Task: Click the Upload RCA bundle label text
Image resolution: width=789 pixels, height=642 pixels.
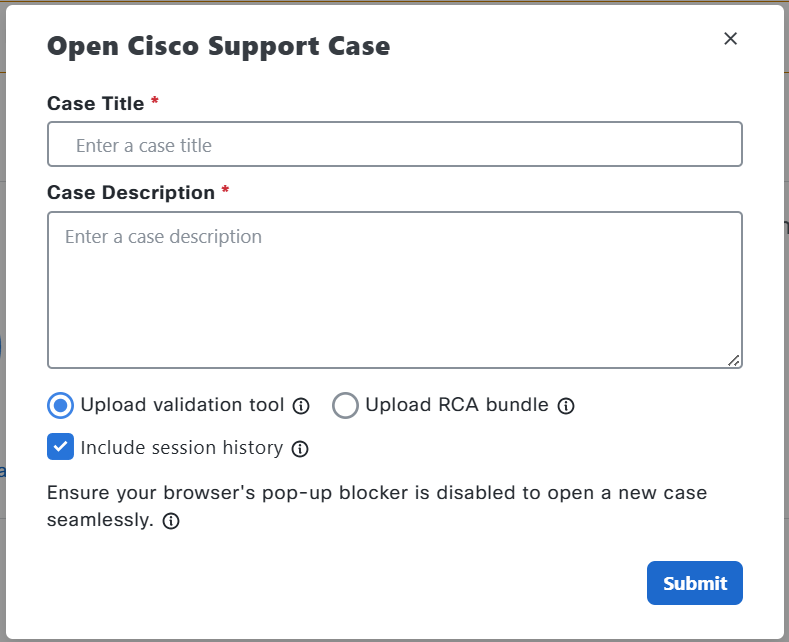Action: (456, 405)
